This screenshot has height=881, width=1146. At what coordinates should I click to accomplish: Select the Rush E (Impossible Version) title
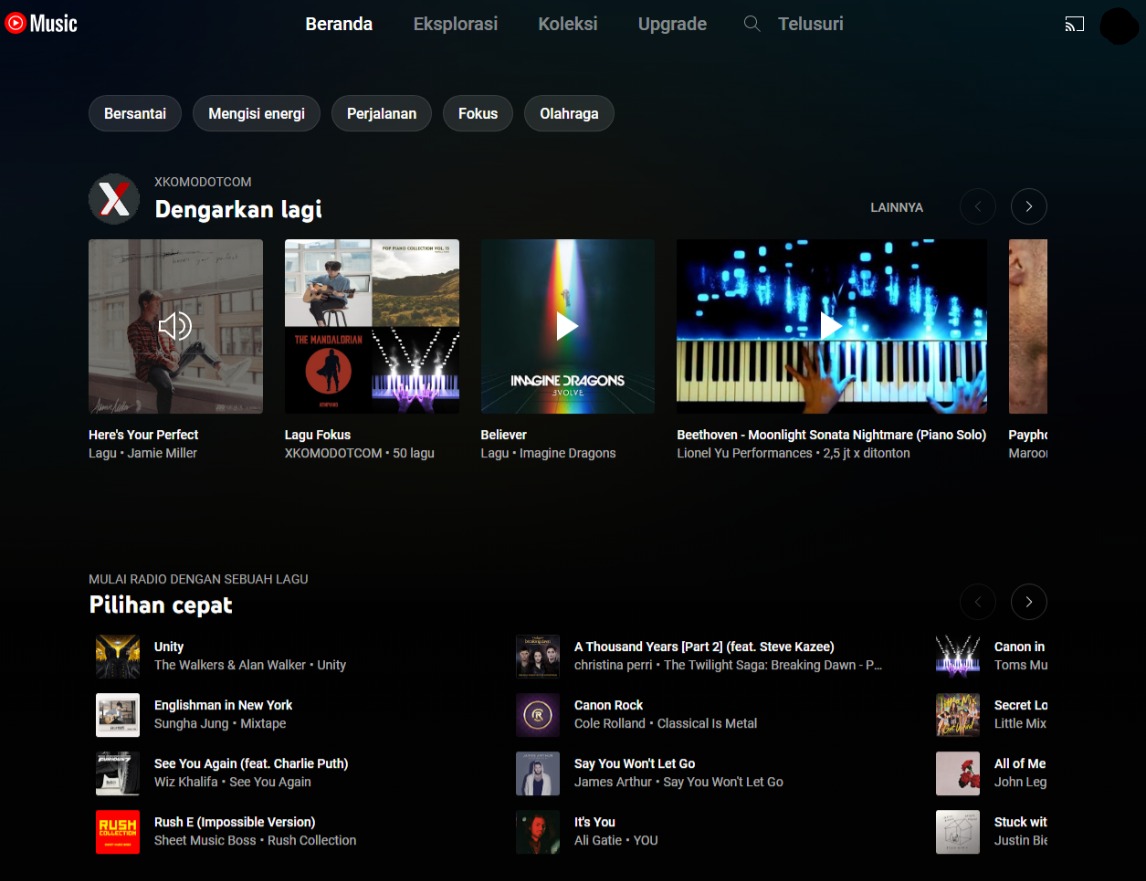coord(235,823)
